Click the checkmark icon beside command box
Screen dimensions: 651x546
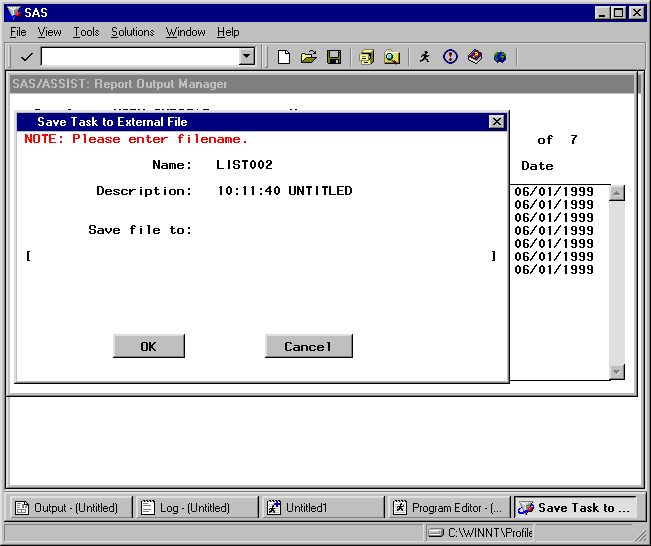[26, 57]
